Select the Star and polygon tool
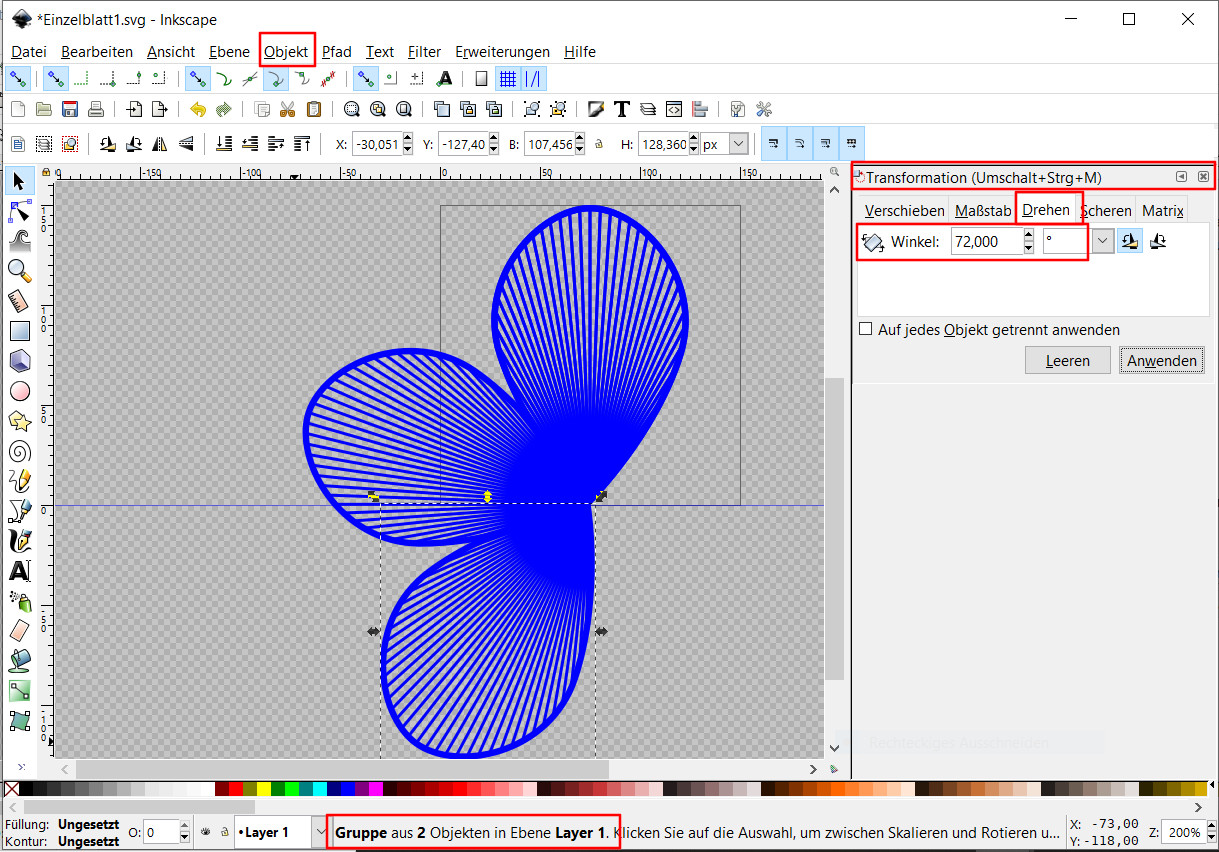The image size is (1219, 852). 19,421
